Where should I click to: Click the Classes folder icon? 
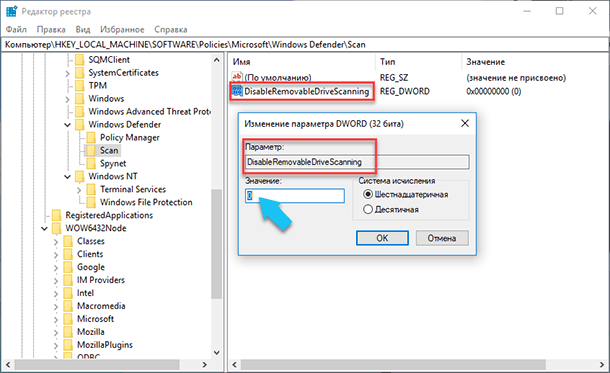(68, 241)
